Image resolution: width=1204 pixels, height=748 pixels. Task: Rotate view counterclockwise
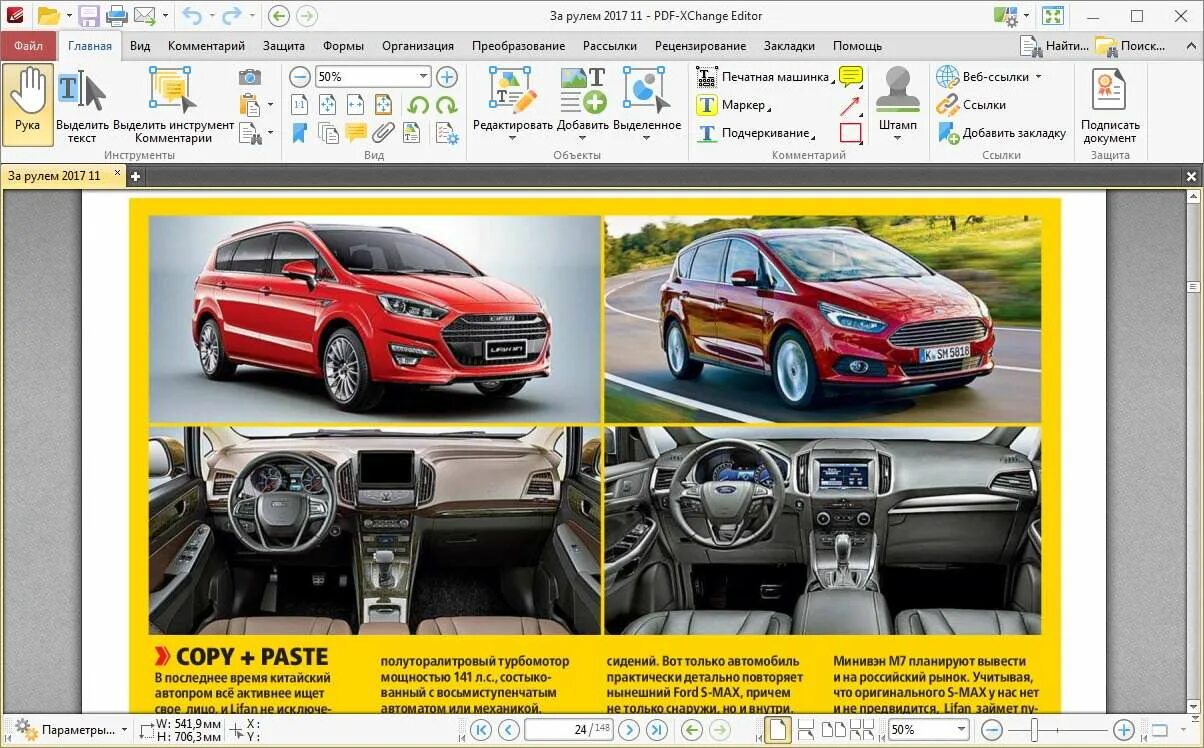418,105
